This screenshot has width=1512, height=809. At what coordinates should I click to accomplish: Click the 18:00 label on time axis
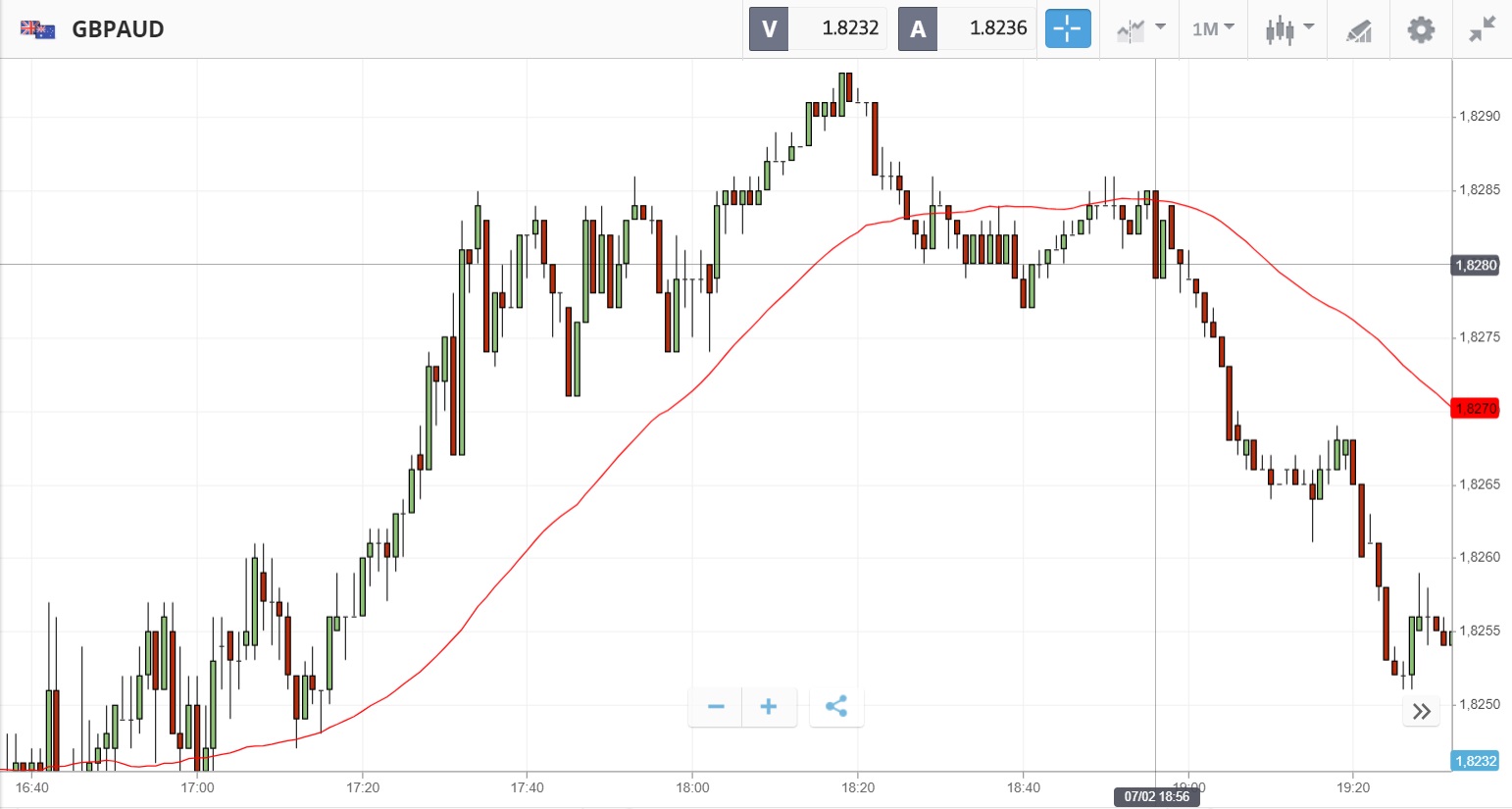pos(692,787)
